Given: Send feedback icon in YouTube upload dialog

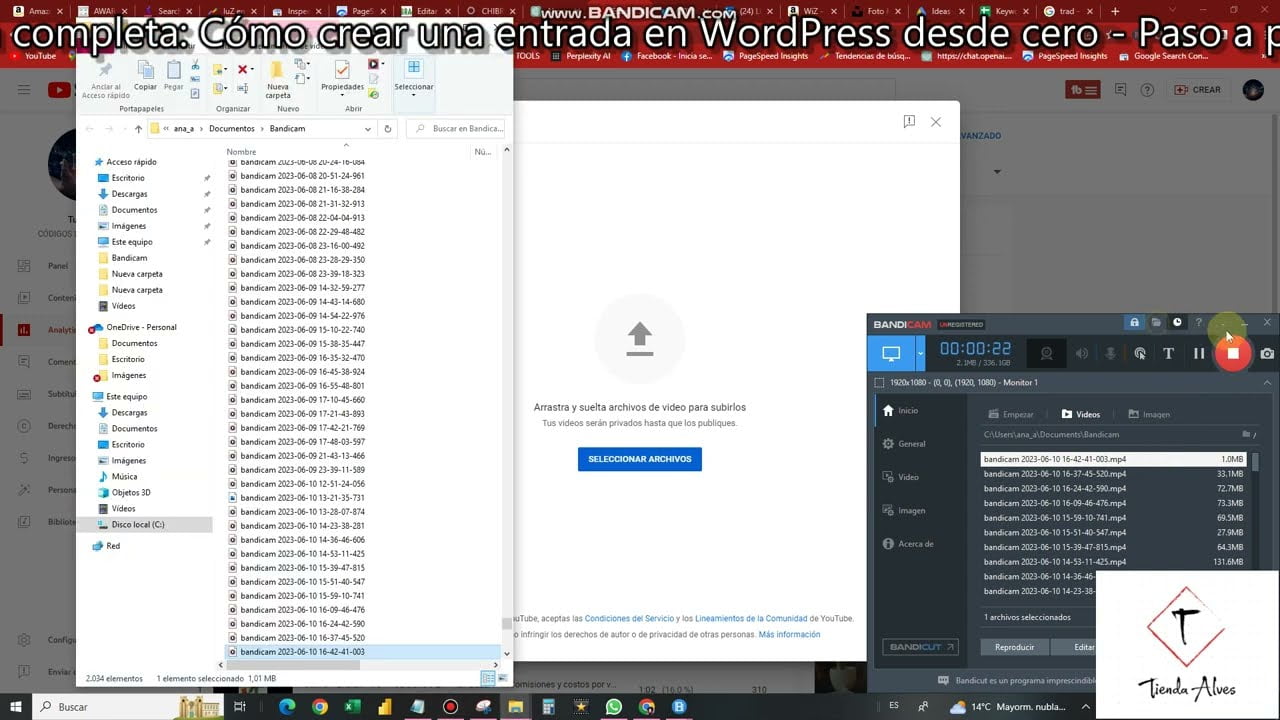Looking at the screenshot, I should [x=909, y=122].
